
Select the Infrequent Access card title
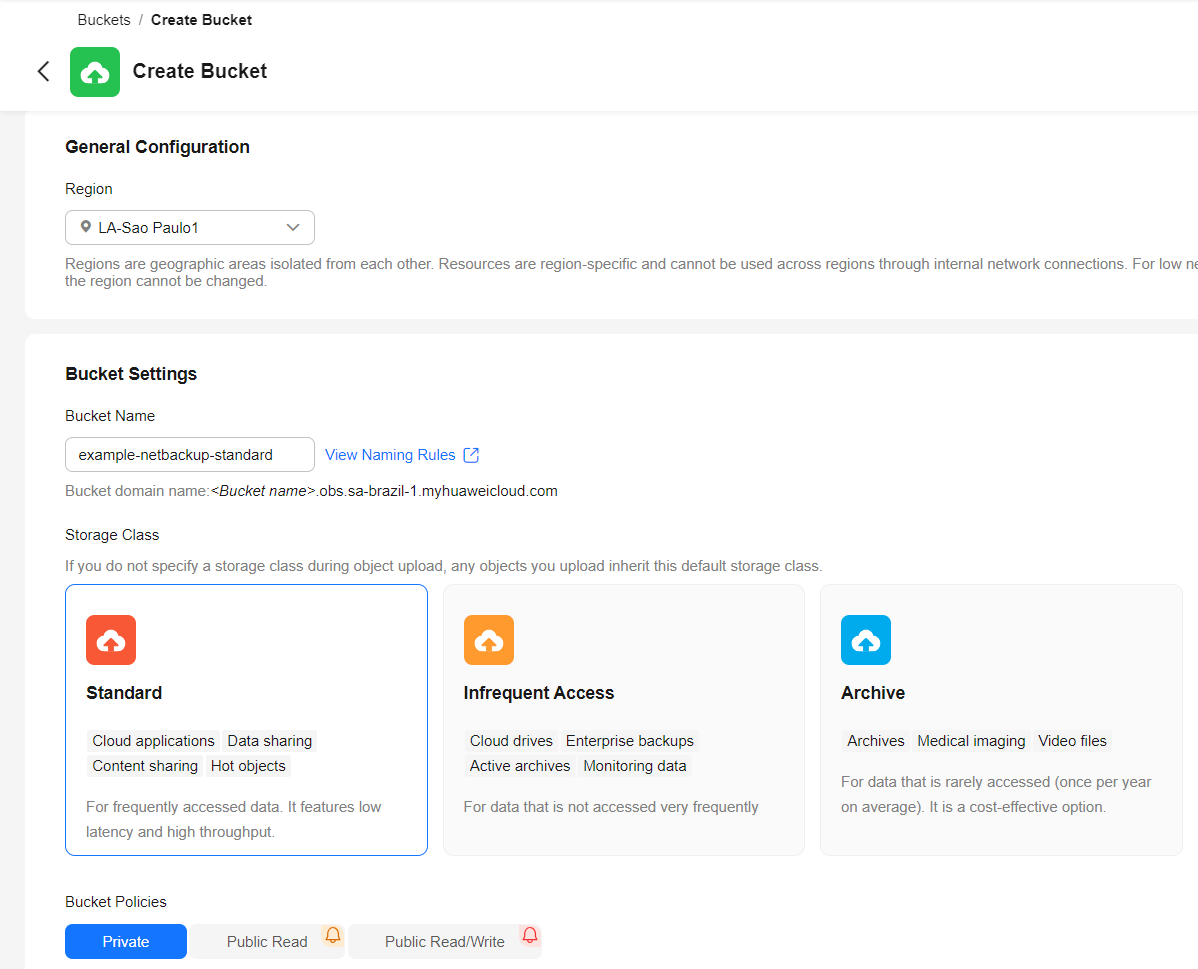click(538, 693)
